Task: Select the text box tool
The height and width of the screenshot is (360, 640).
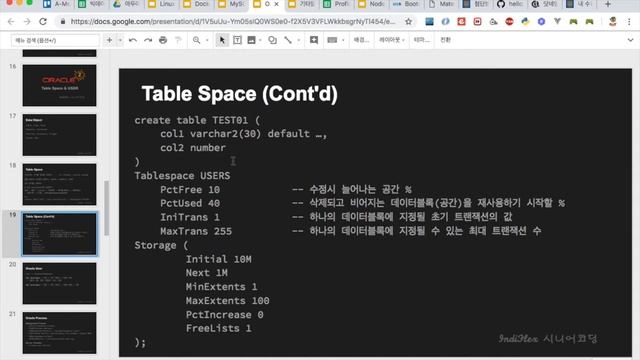Action: pyautogui.click(x=237, y=40)
